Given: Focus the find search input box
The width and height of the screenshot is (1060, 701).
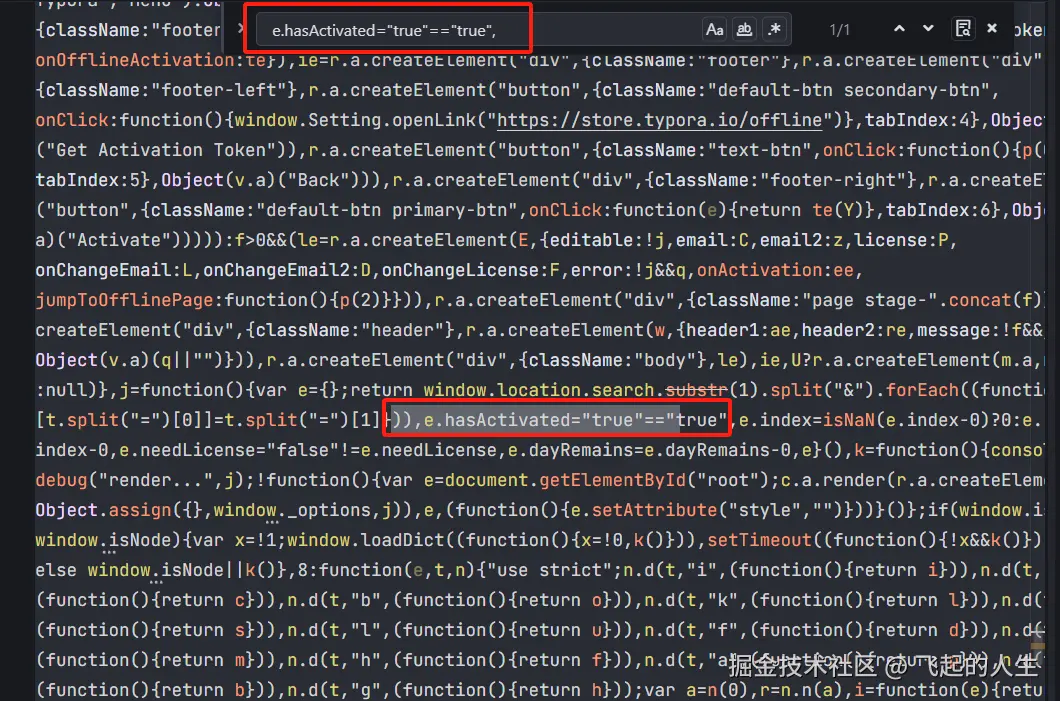Looking at the screenshot, I should coord(480,31).
